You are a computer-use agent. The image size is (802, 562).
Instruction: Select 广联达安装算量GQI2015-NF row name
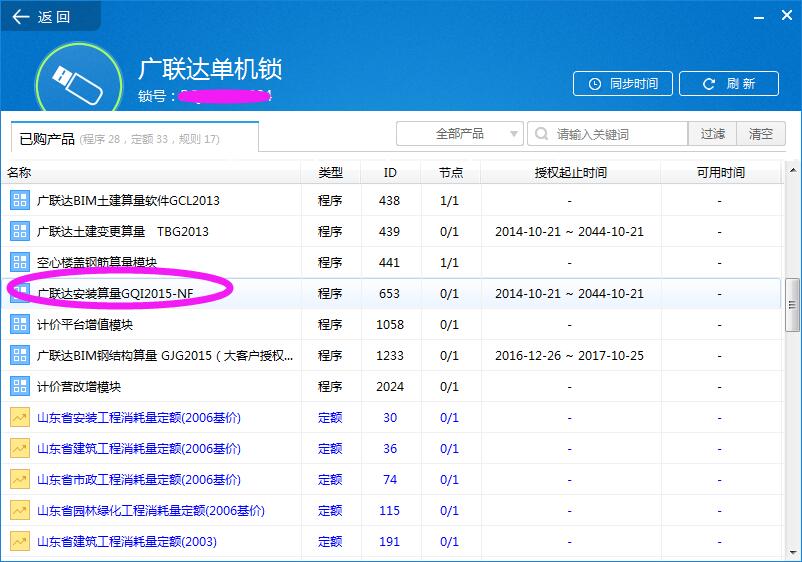[x=115, y=294]
